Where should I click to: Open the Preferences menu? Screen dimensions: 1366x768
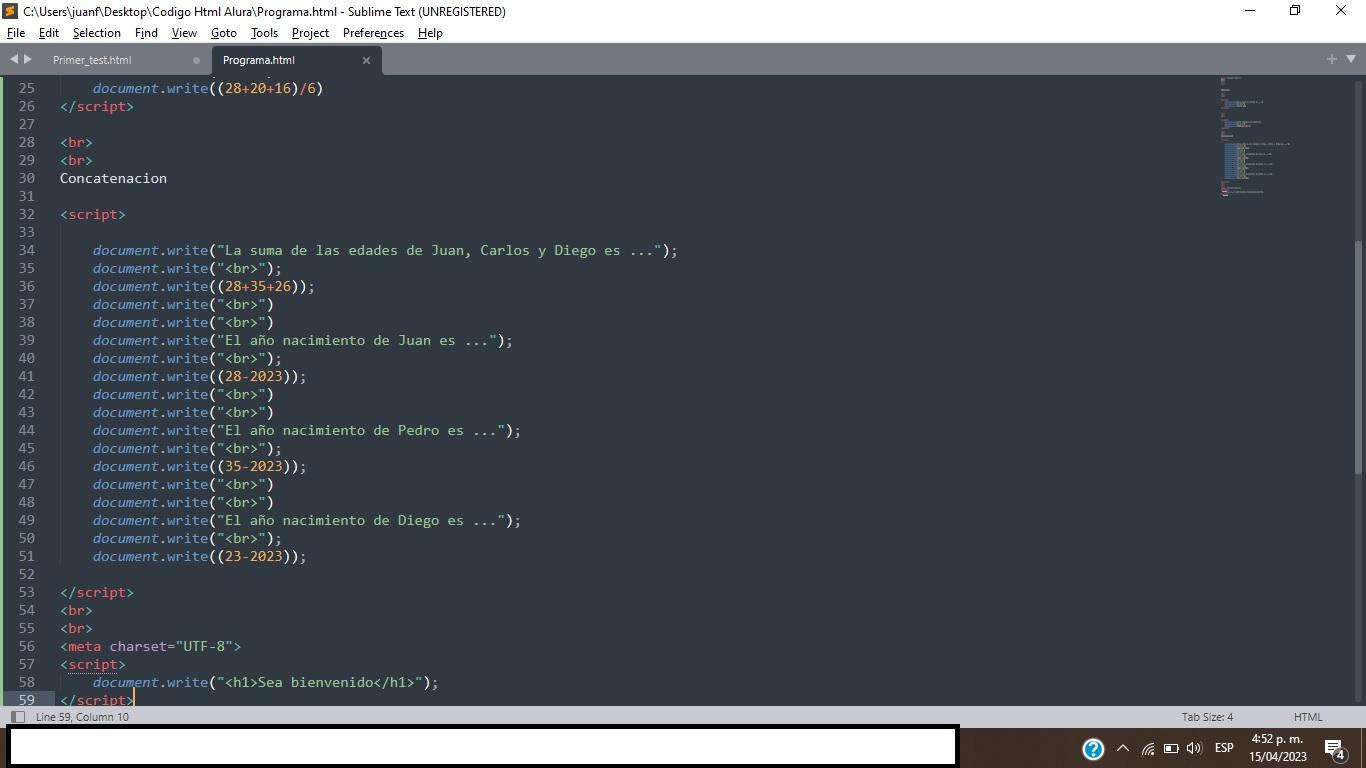pyautogui.click(x=373, y=33)
